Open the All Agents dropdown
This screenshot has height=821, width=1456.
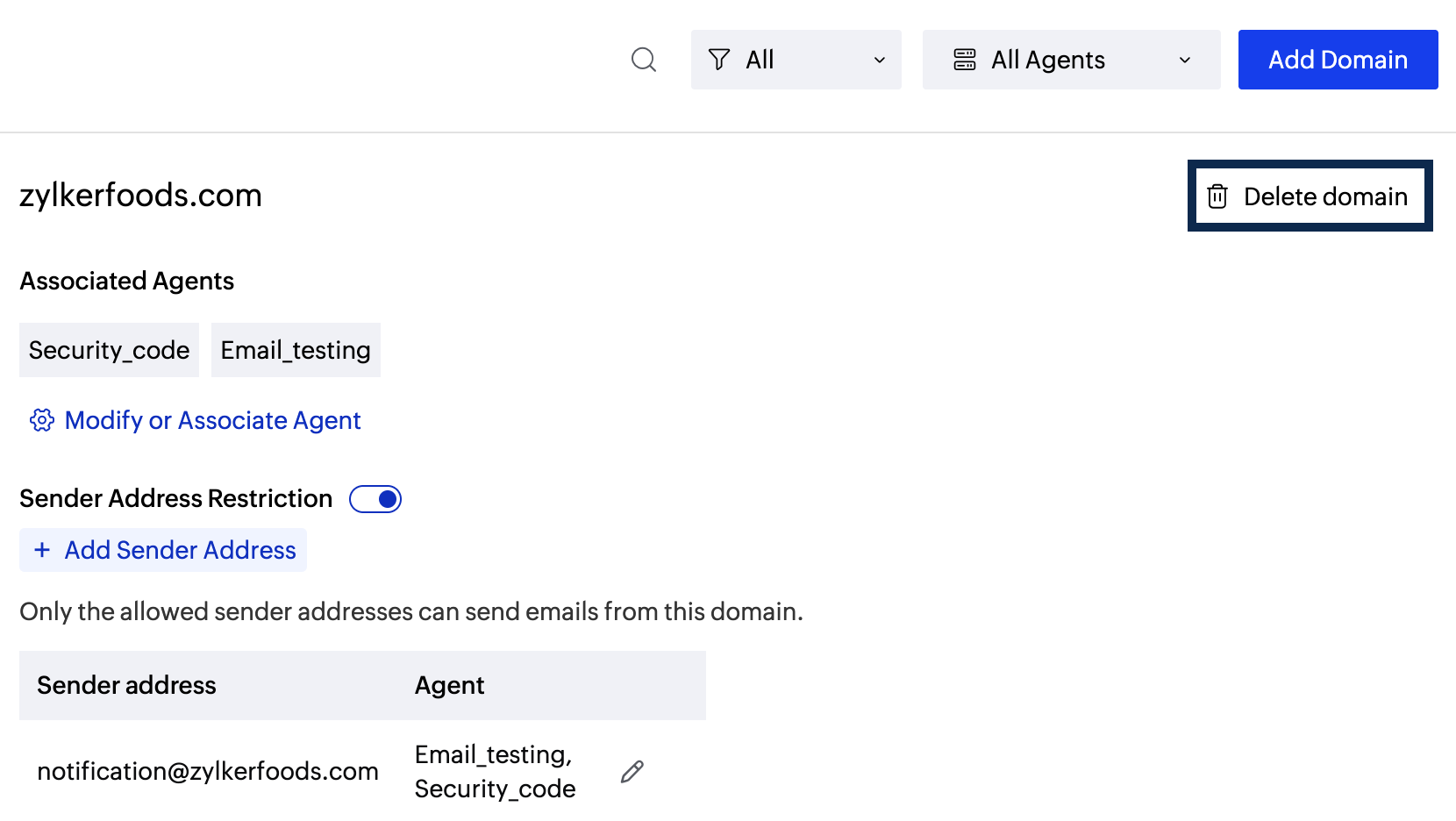1070,59
